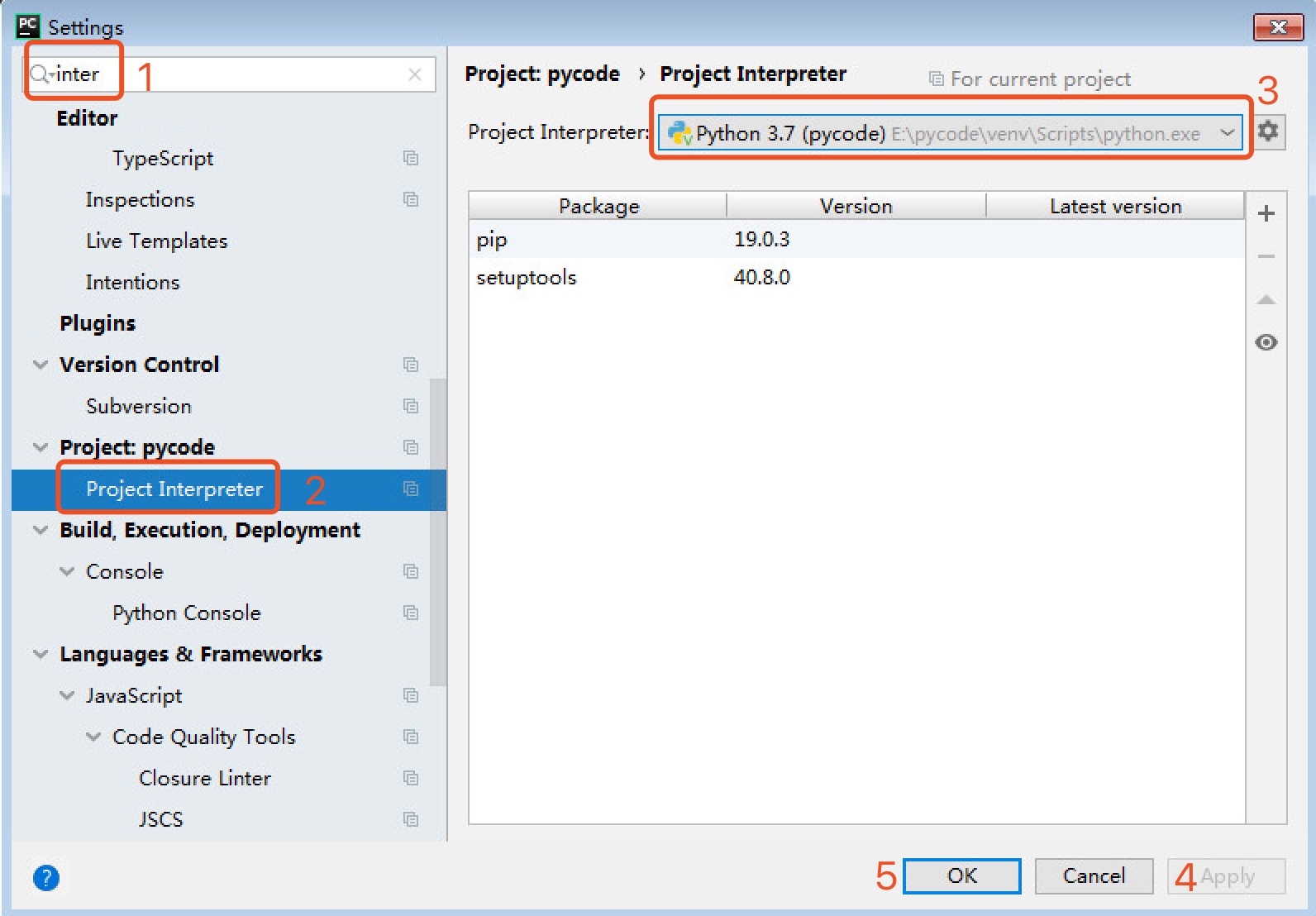Sort by the Package column header
This screenshot has height=916, width=1316.
598,206
